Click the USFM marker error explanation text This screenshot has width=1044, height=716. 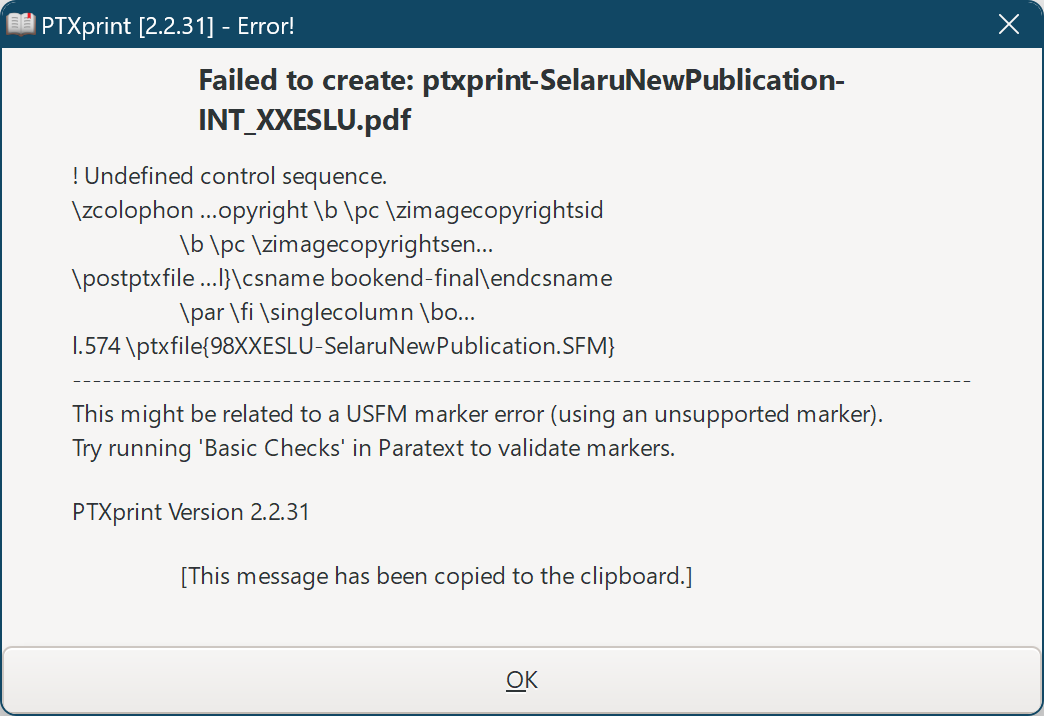coord(475,413)
